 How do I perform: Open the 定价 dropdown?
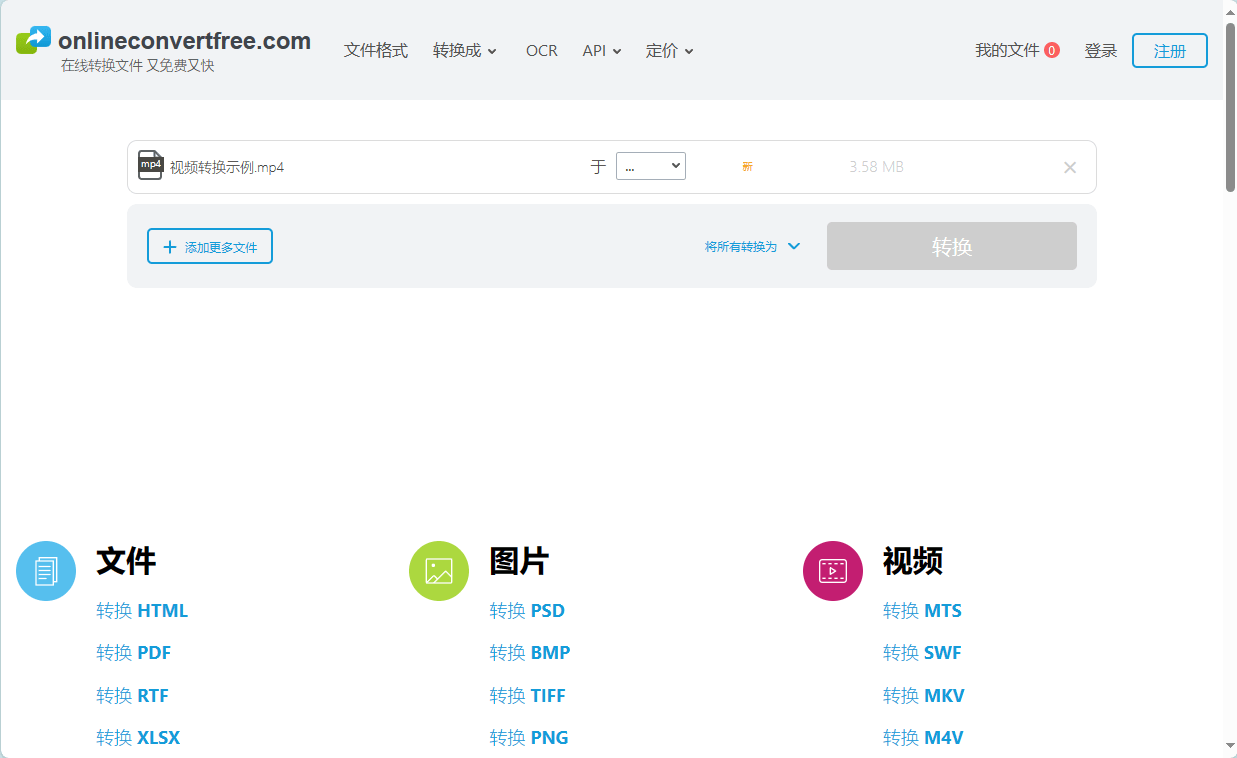click(x=668, y=50)
